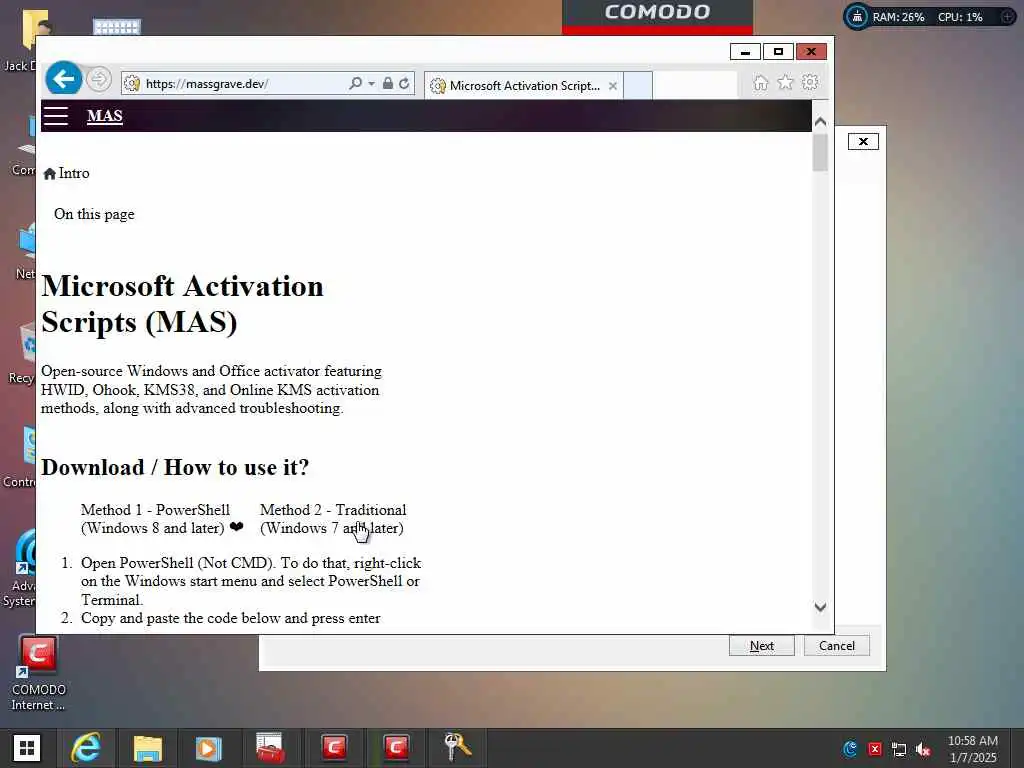The height and width of the screenshot is (768, 1024).
Task: Open second COMODO taskbar icon
Action: (x=396, y=747)
